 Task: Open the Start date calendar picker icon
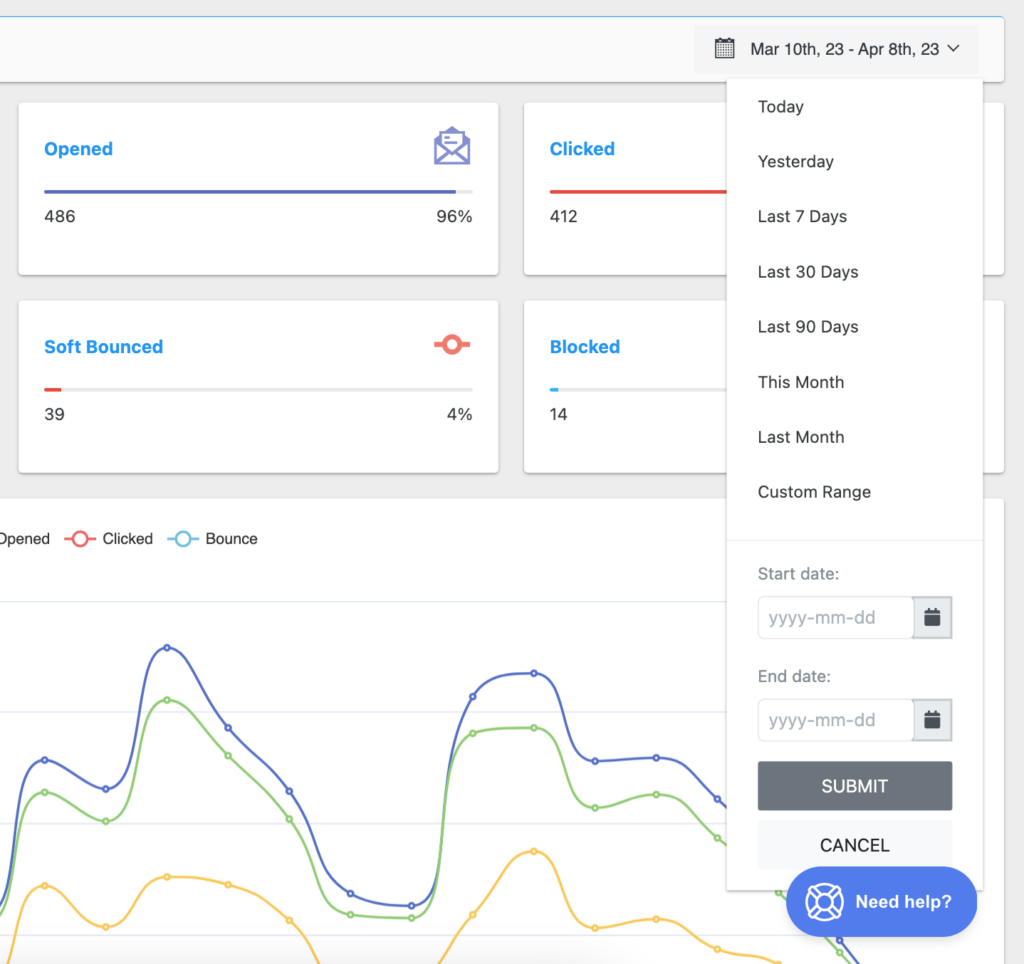tap(932, 617)
